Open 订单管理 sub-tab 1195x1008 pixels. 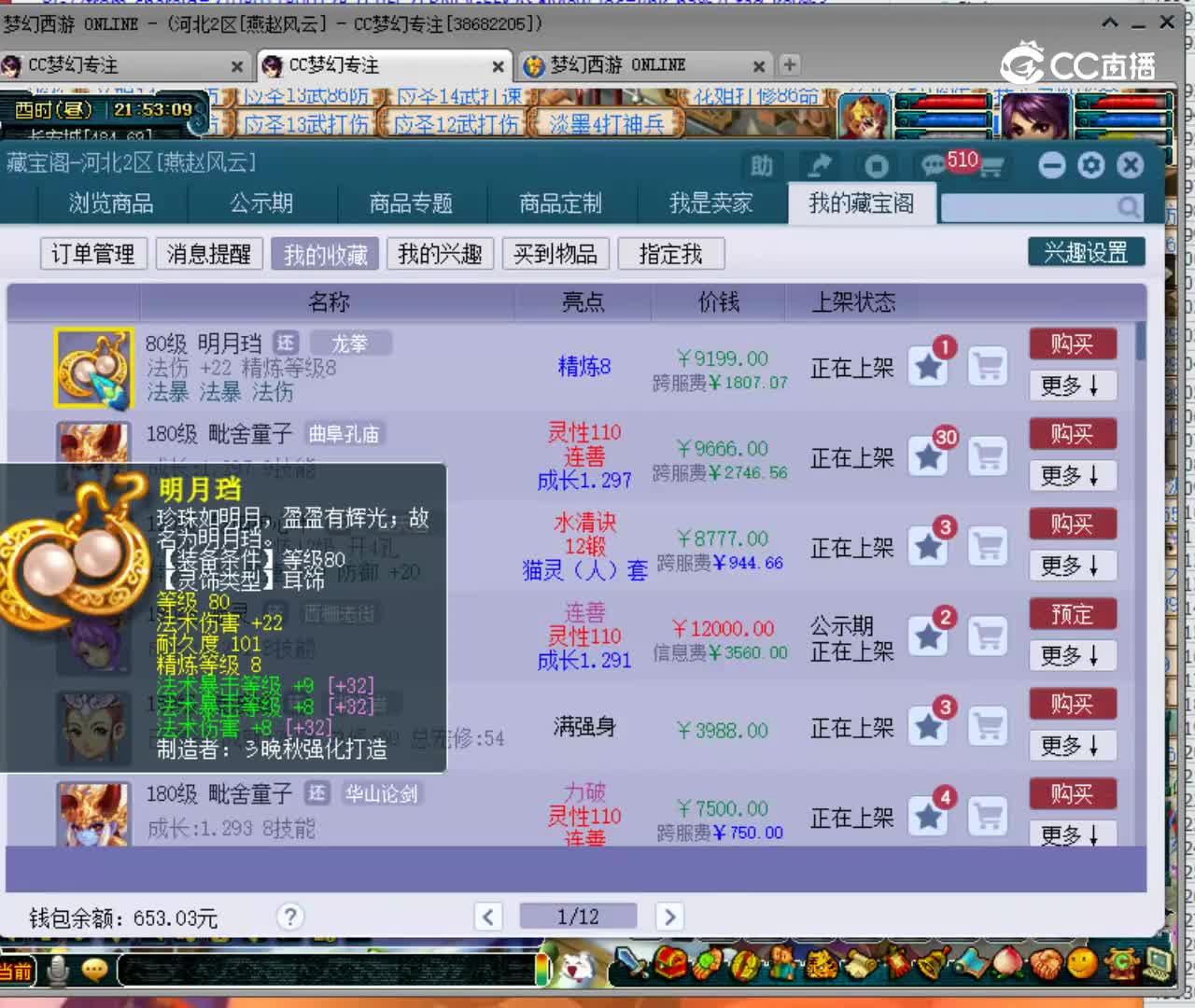(x=93, y=254)
